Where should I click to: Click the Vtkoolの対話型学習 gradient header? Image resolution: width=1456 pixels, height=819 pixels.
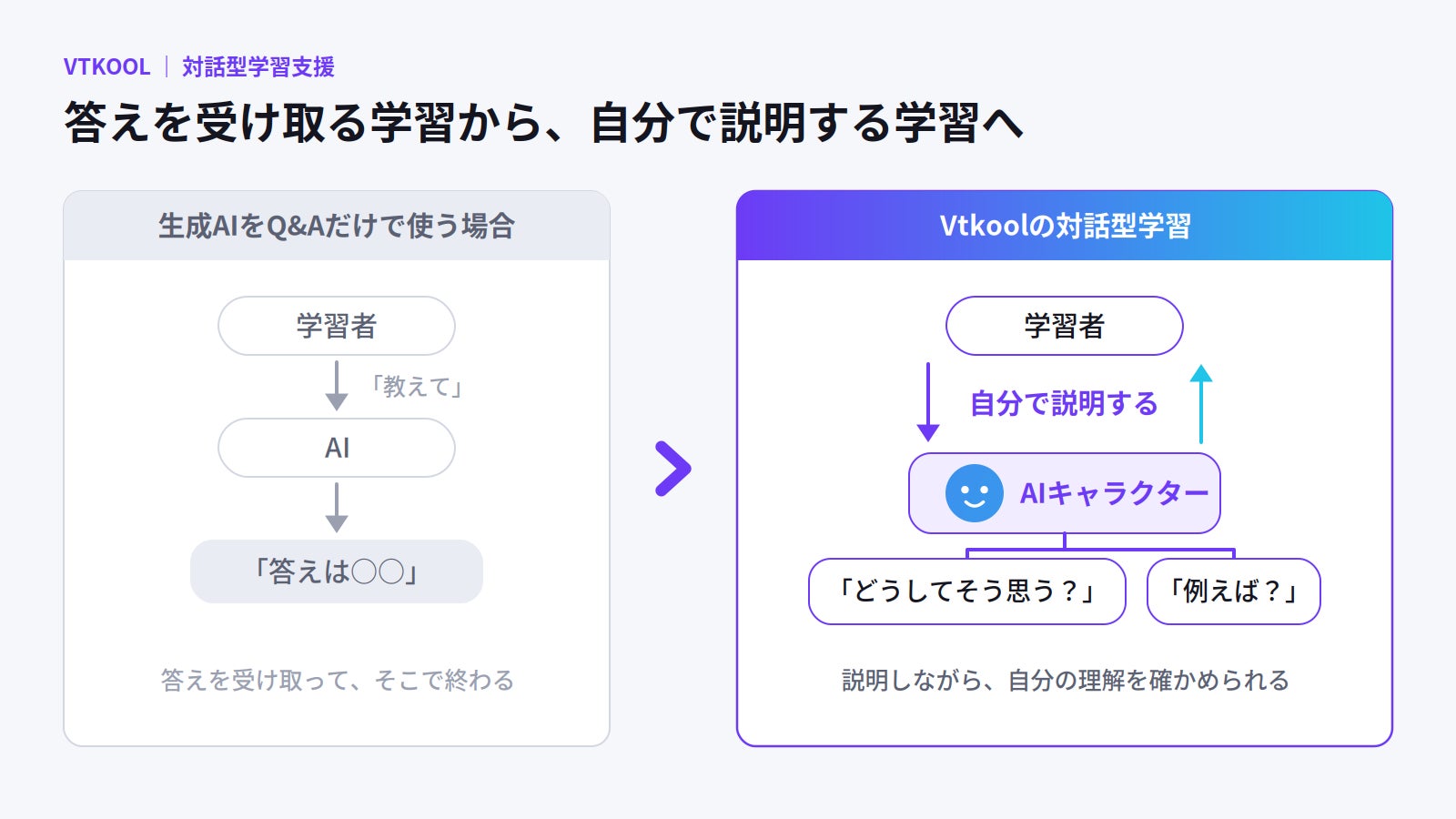click(x=1065, y=226)
